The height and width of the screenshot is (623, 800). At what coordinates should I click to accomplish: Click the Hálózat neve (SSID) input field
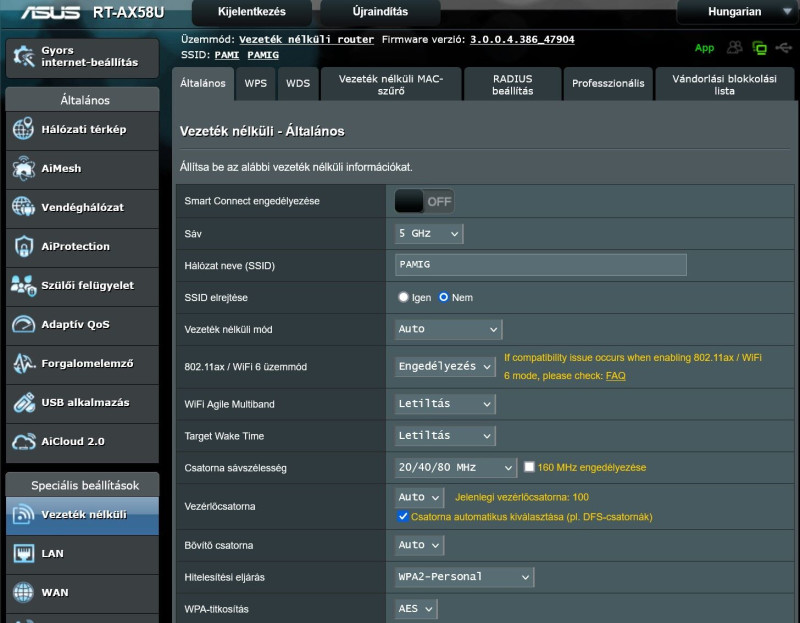[540, 265]
